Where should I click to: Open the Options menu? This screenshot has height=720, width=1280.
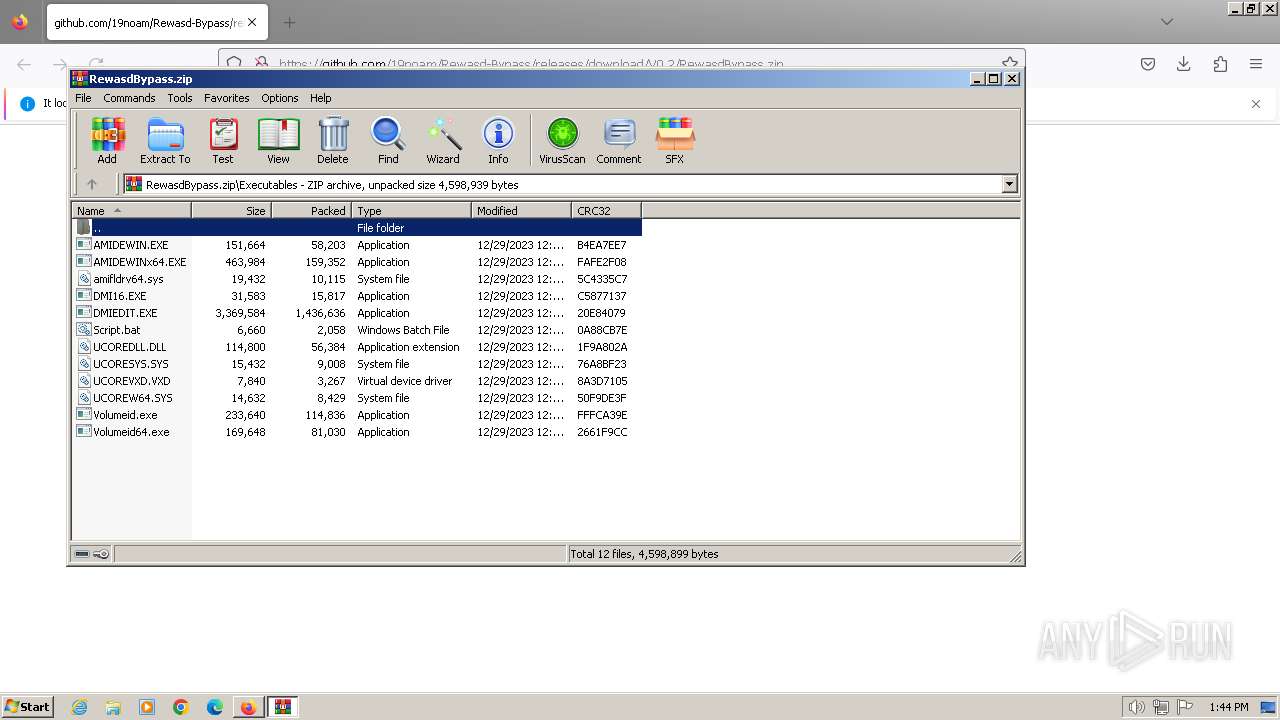[280, 98]
